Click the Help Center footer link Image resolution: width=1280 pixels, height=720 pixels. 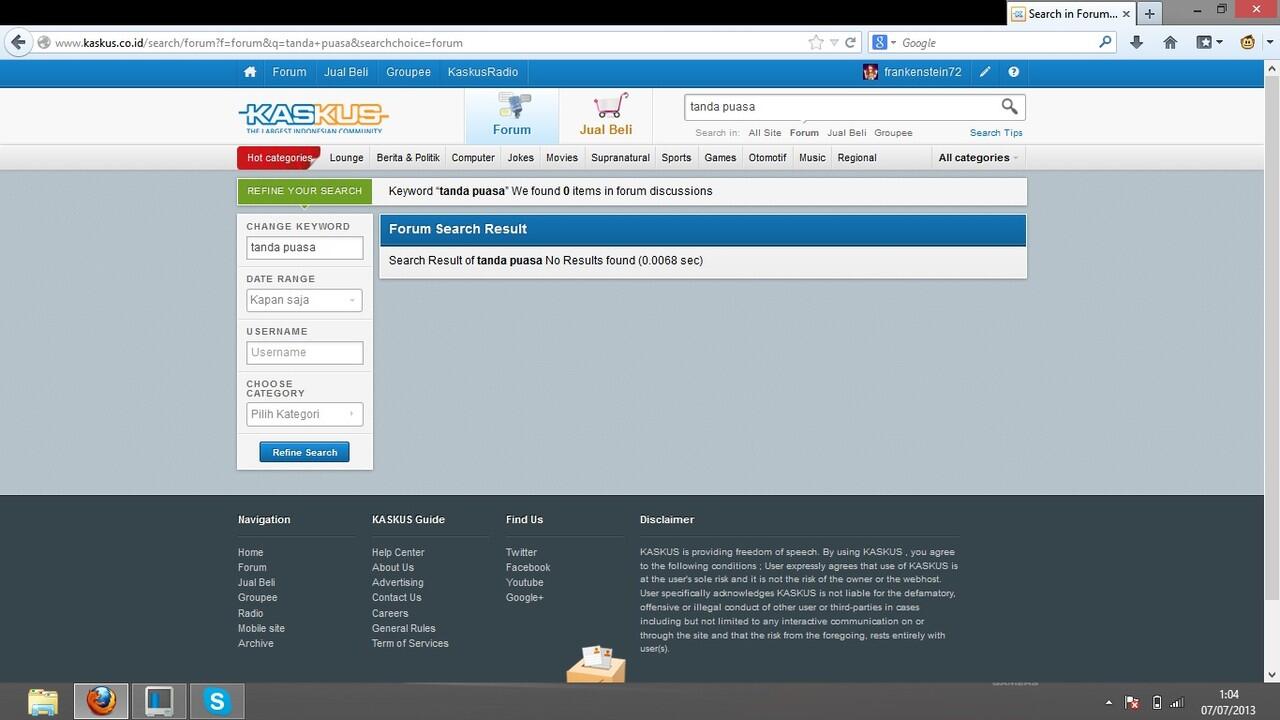398,552
